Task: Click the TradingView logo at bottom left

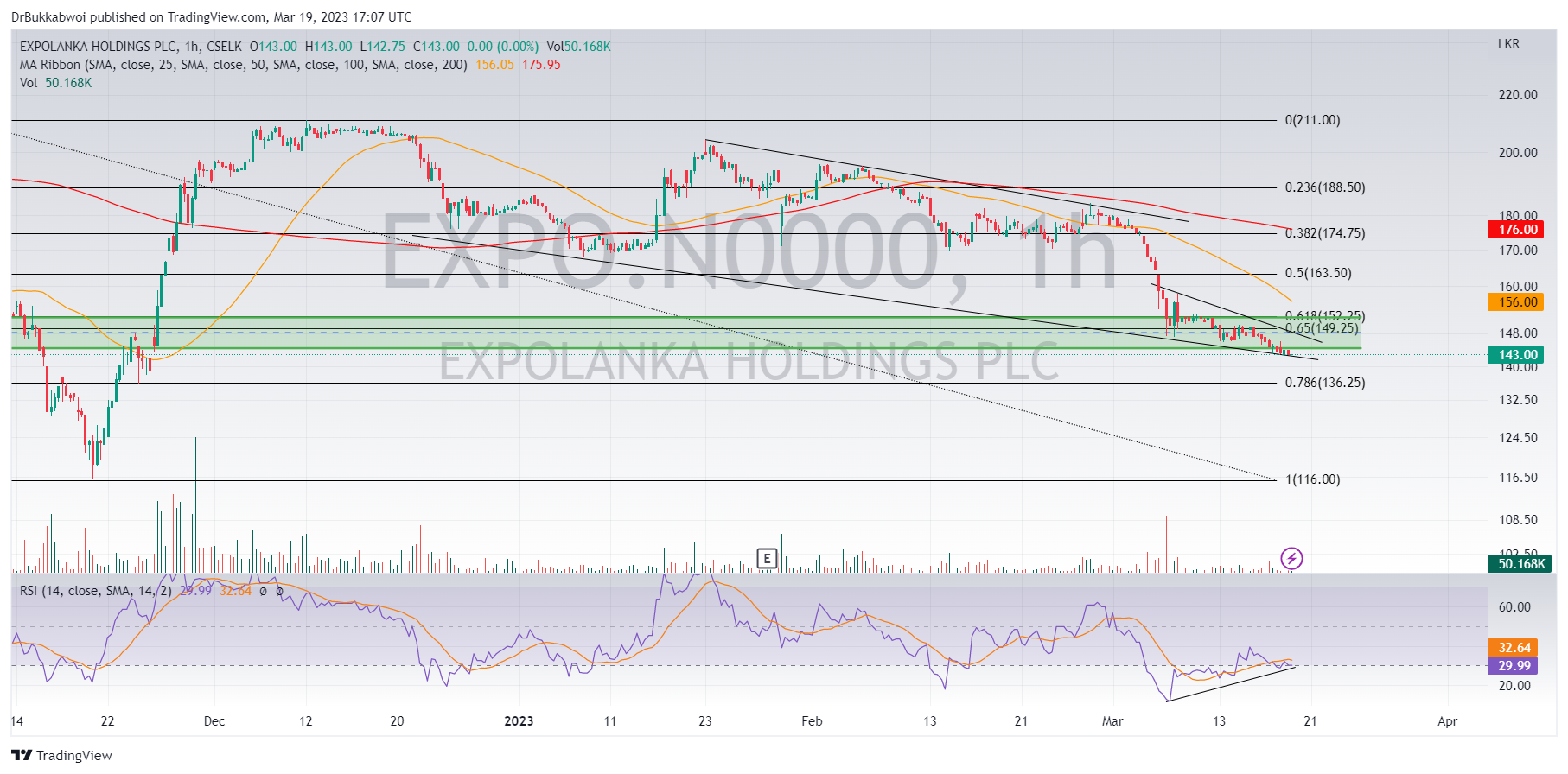Action: click(x=62, y=755)
